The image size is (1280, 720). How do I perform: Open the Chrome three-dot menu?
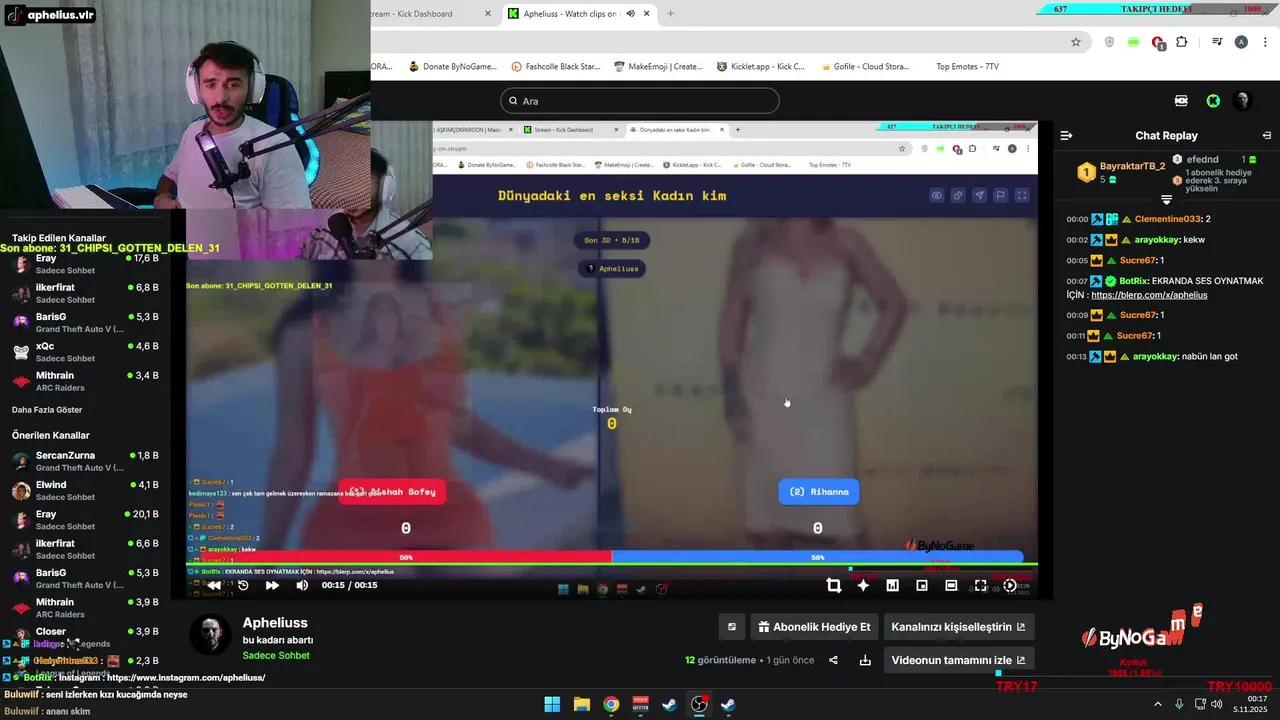point(1264,42)
